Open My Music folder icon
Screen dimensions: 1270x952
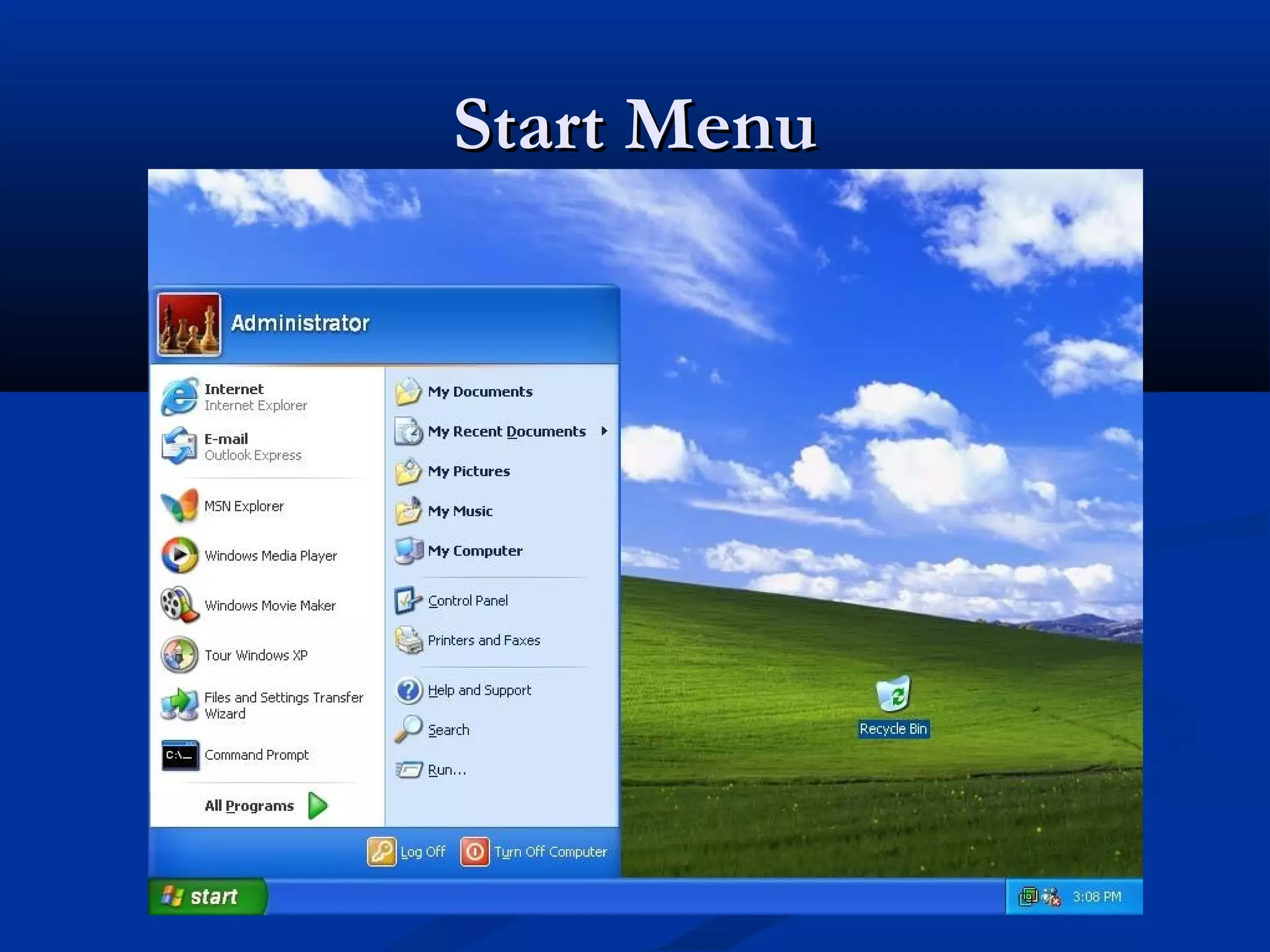coord(409,511)
